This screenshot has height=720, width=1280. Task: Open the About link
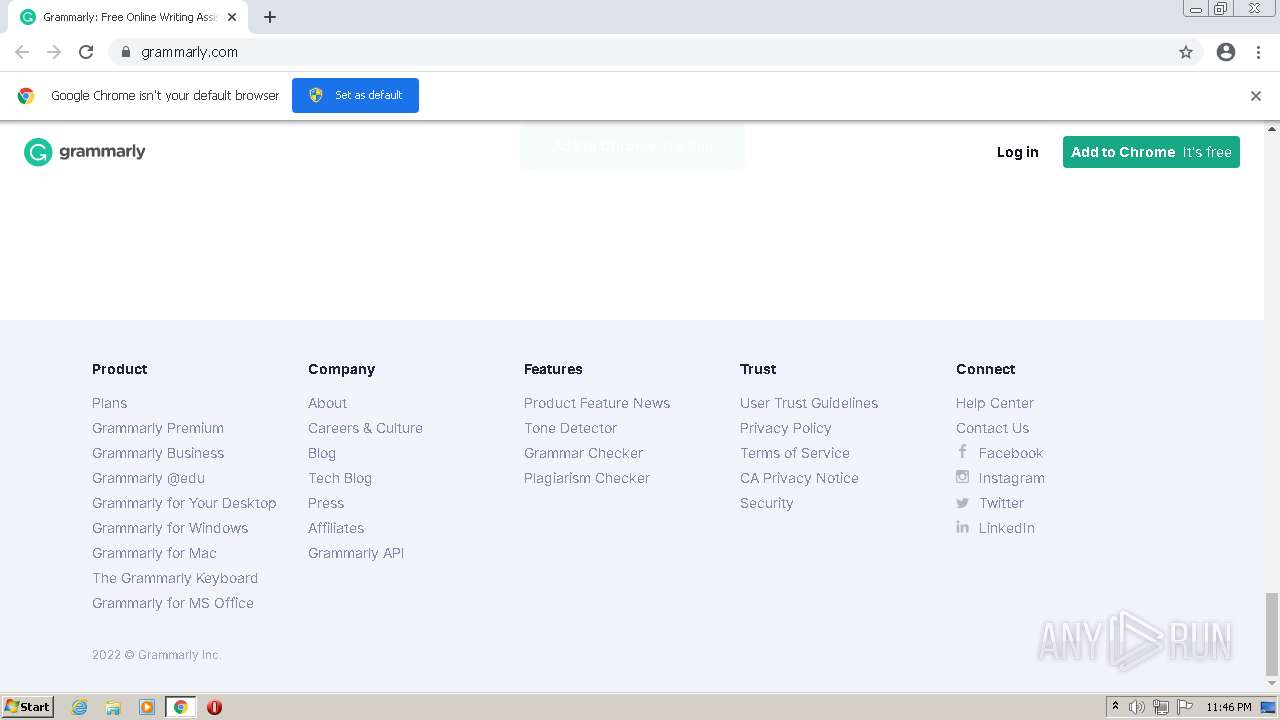327,403
